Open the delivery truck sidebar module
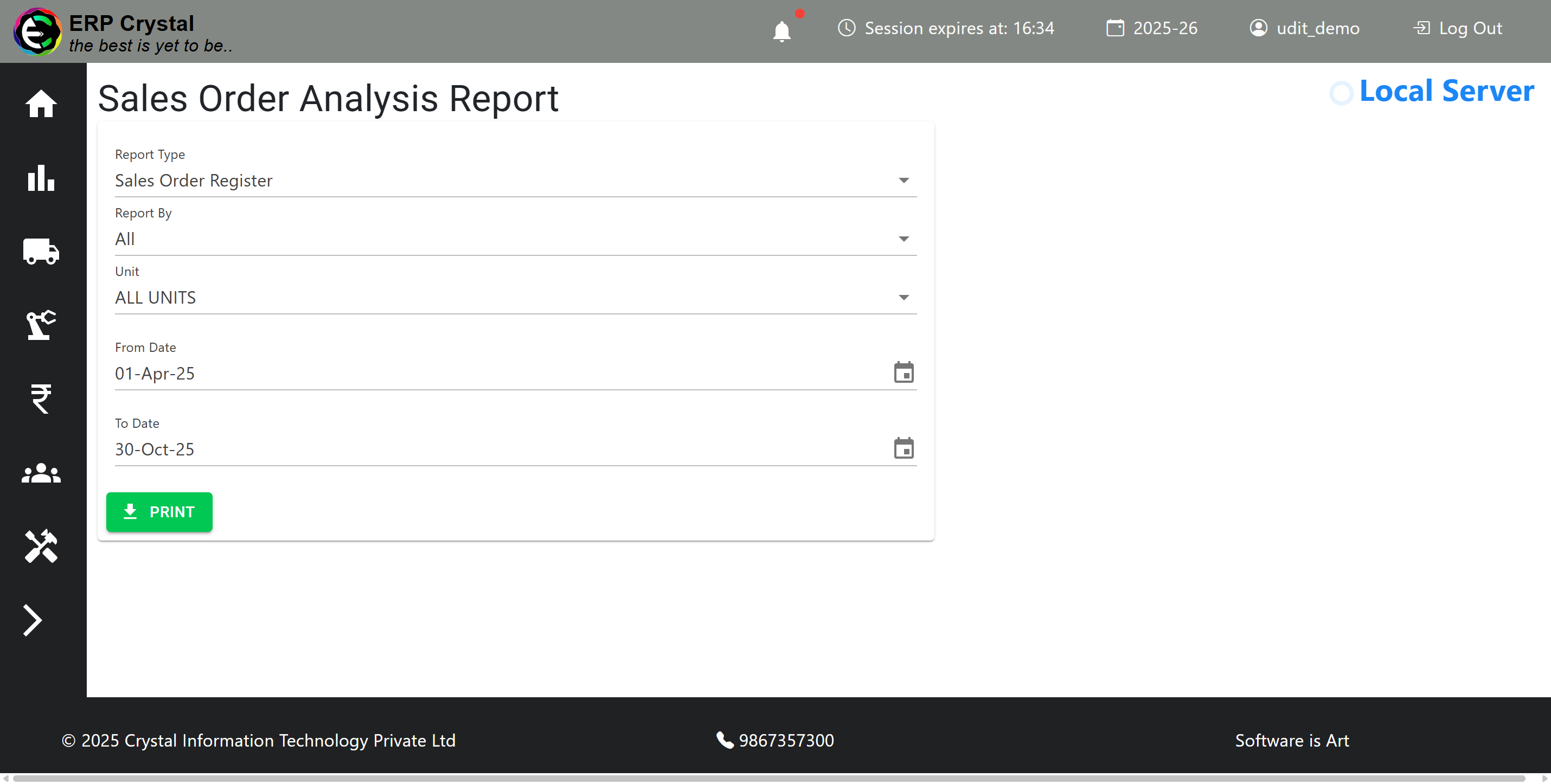1551x784 pixels. pos(41,251)
